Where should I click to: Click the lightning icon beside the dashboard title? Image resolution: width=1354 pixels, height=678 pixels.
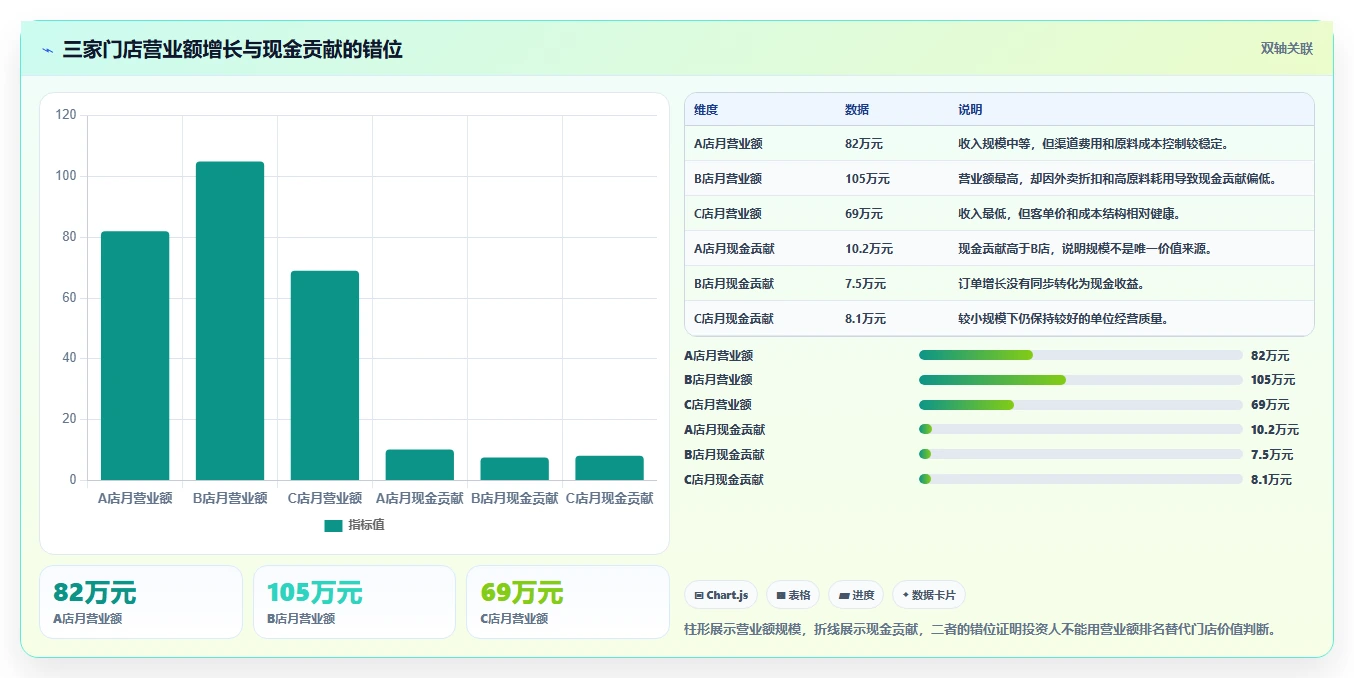[48, 50]
